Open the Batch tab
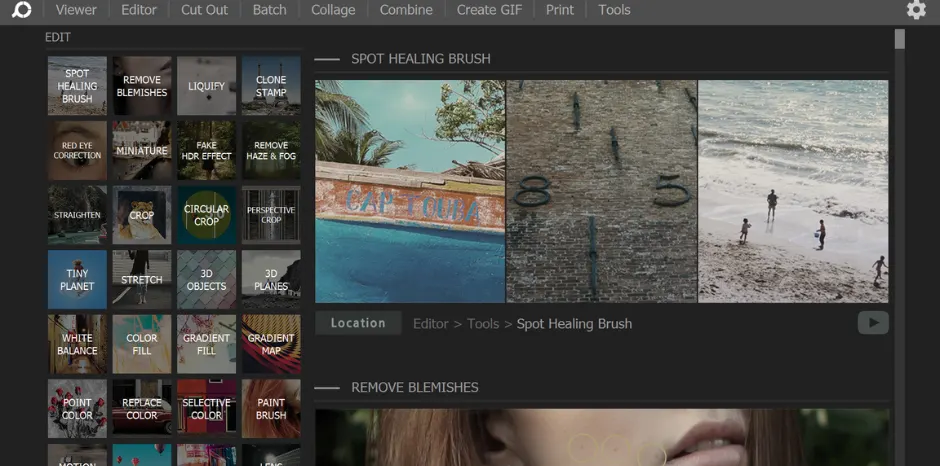 click(x=269, y=10)
